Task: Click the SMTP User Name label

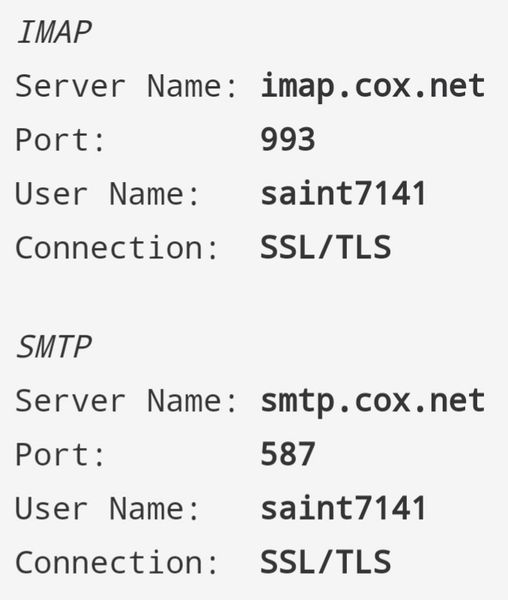Action: tap(107, 508)
